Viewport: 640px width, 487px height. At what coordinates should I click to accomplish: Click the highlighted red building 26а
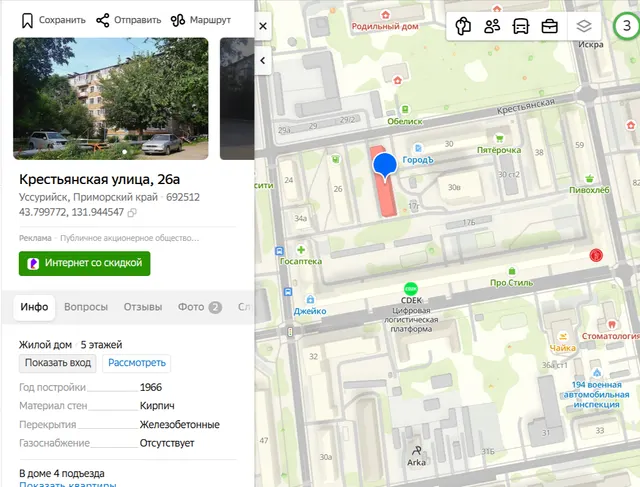click(388, 200)
